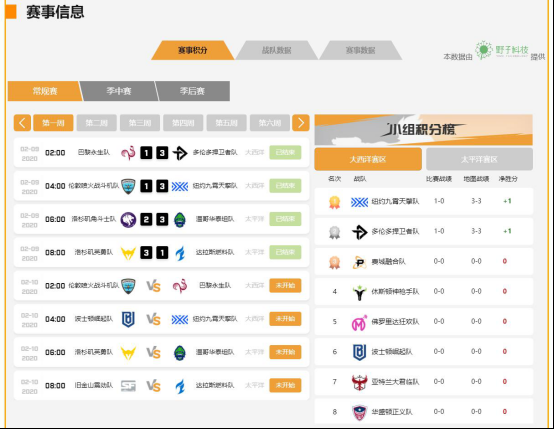Open the 赛事数据 tab

click(360, 50)
